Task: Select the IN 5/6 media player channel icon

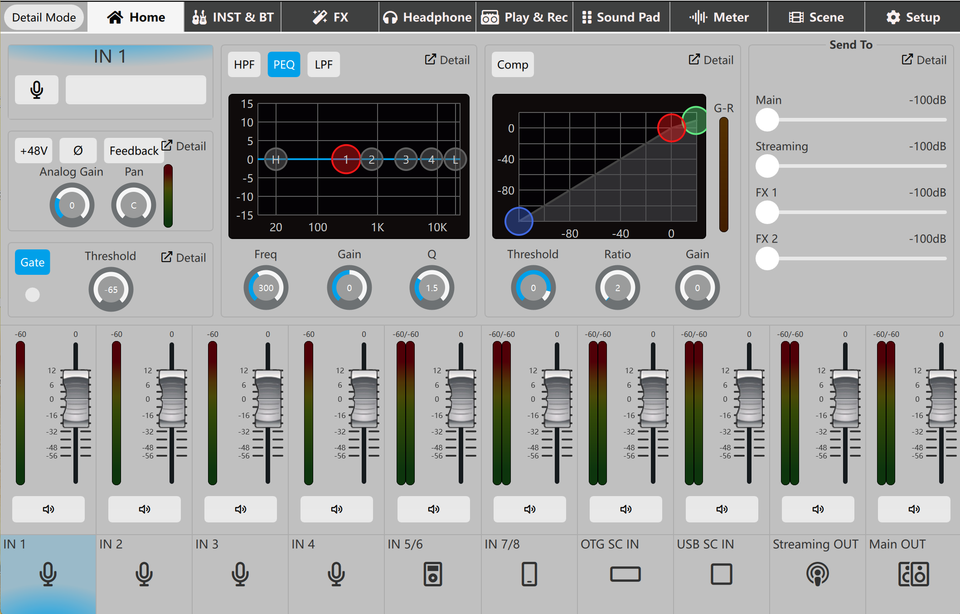Action: tap(432, 574)
